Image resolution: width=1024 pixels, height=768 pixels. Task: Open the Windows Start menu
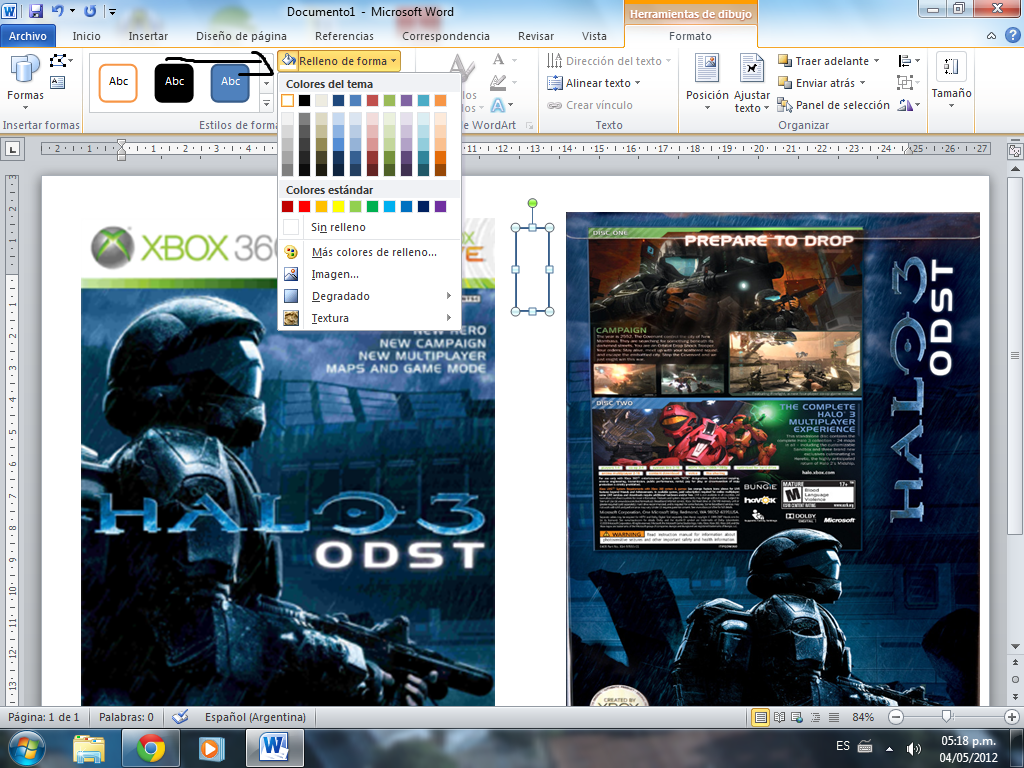pyautogui.click(x=26, y=748)
